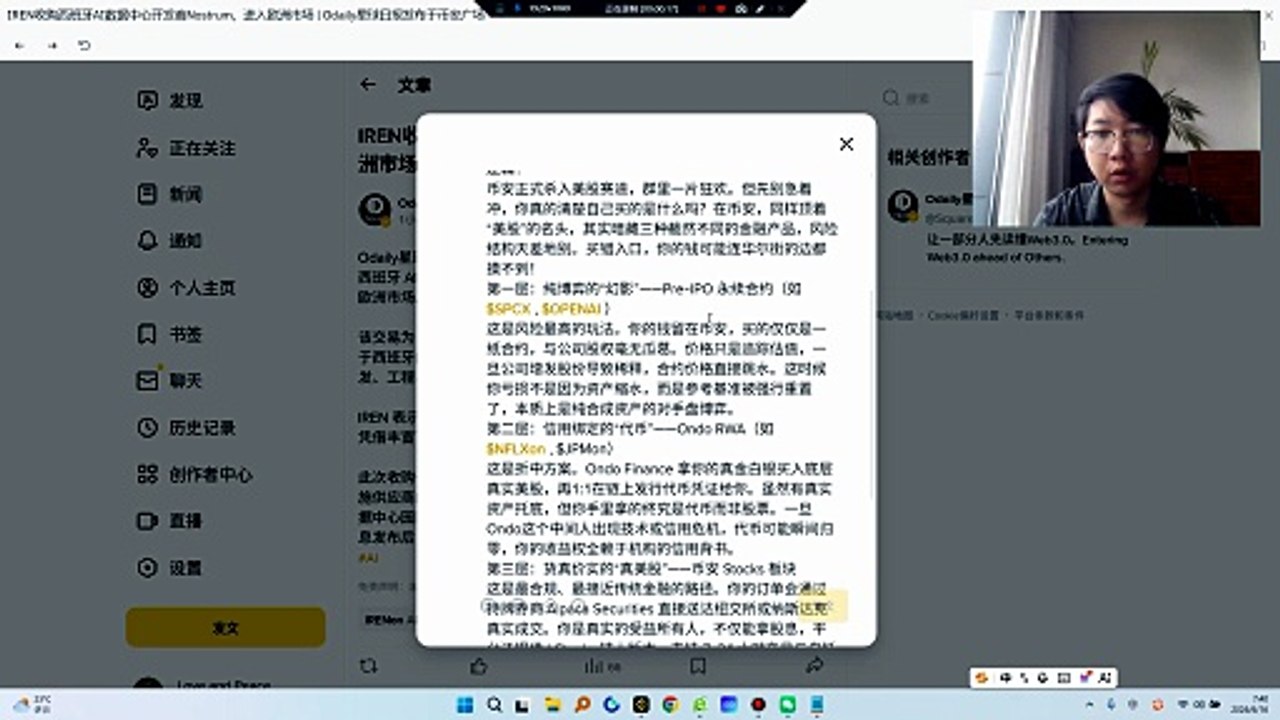The image size is (1280, 720).
Task: Click the IRENon tag chip
Action: [385, 620]
